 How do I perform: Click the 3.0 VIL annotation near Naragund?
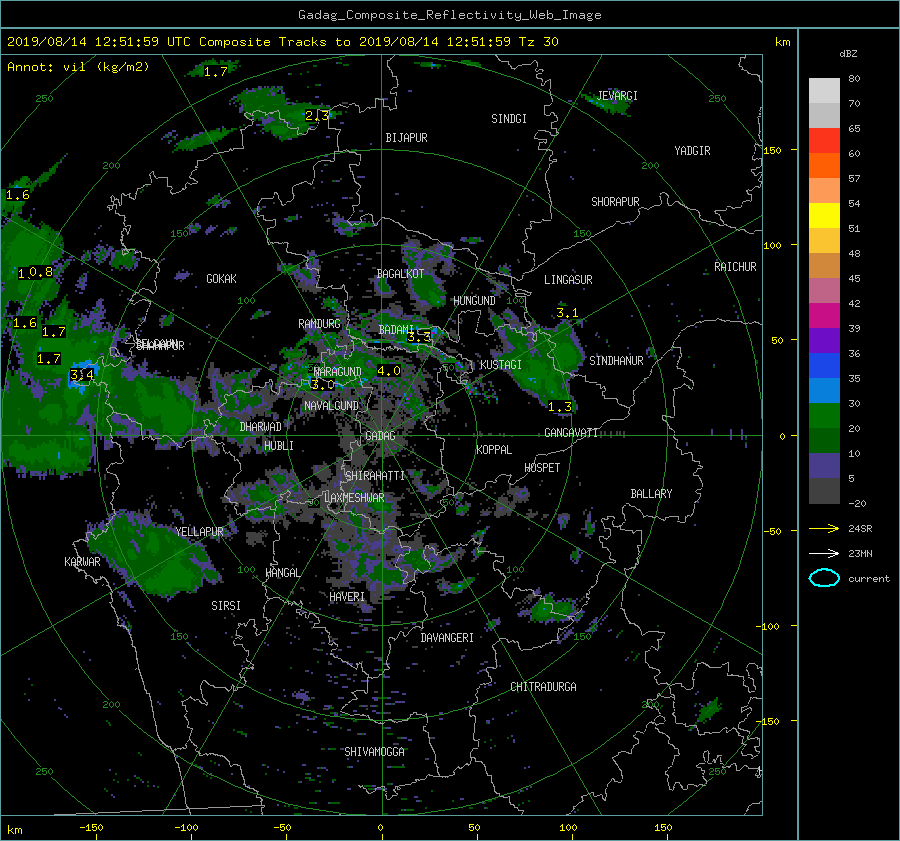[x=323, y=385]
